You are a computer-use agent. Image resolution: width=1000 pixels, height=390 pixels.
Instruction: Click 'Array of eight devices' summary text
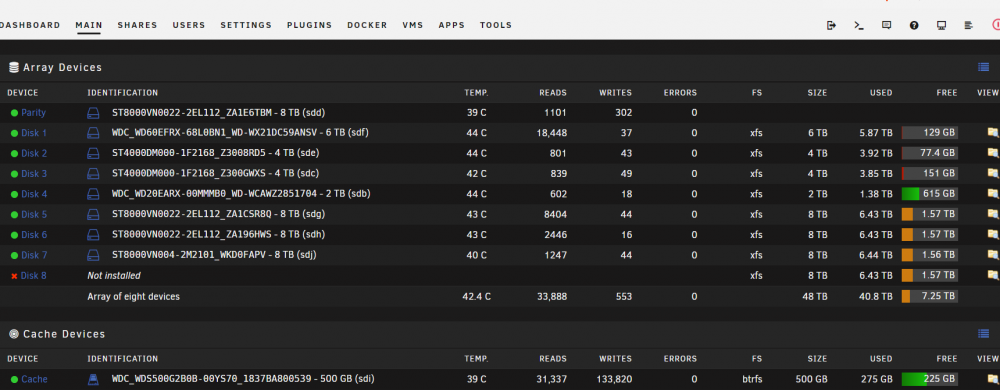point(133,296)
